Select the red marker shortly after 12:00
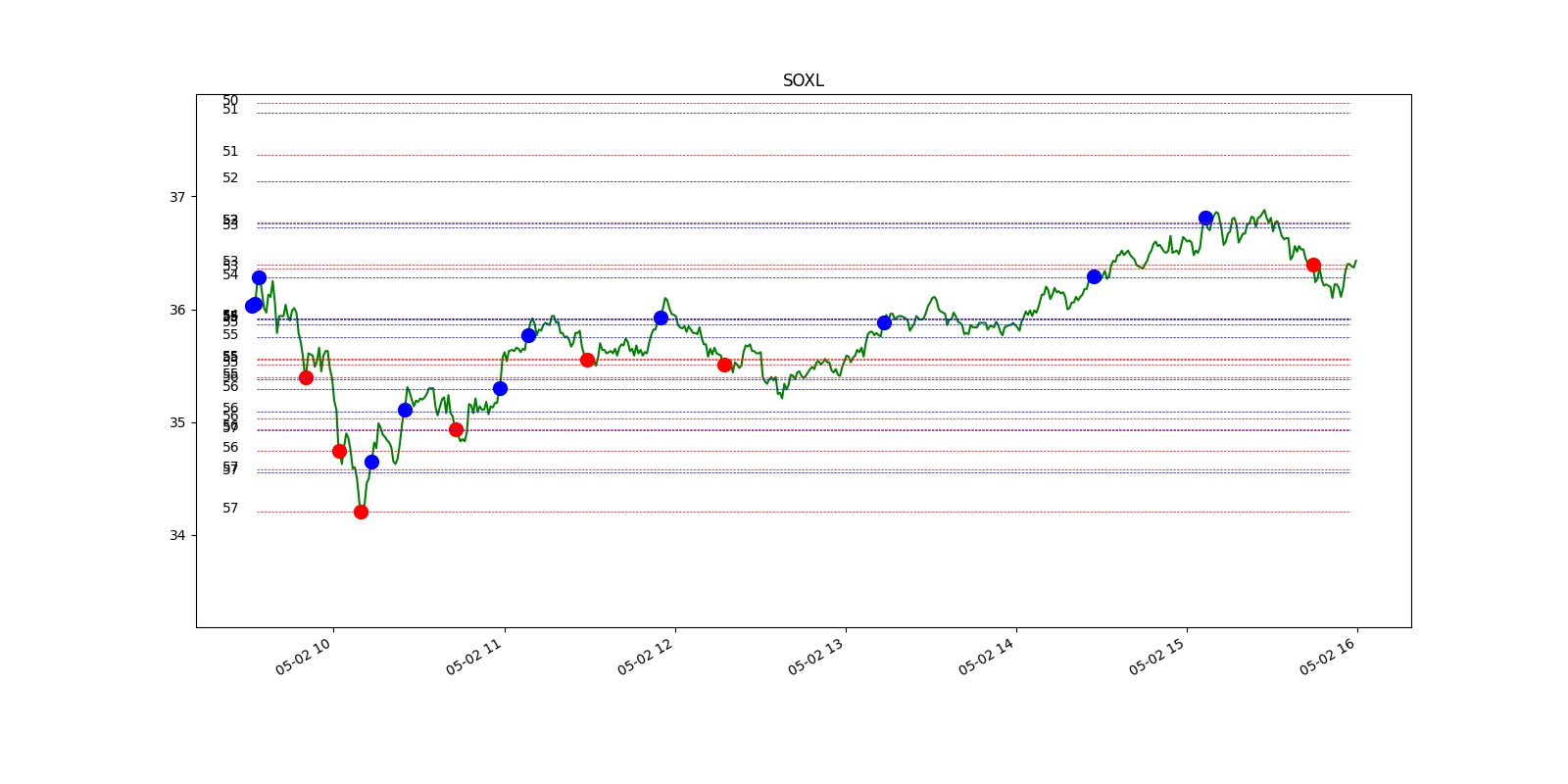 coord(724,365)
